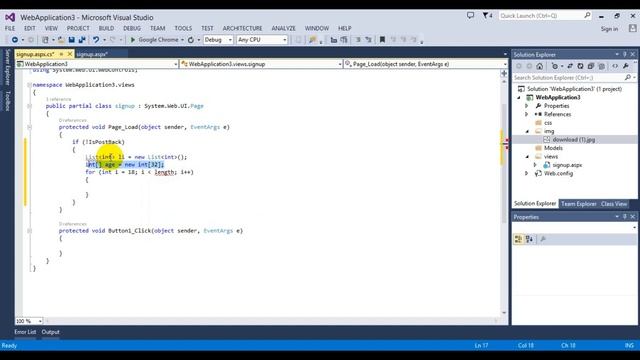Click the Properties wrench icon in Solution Explorer

(626, 66)
